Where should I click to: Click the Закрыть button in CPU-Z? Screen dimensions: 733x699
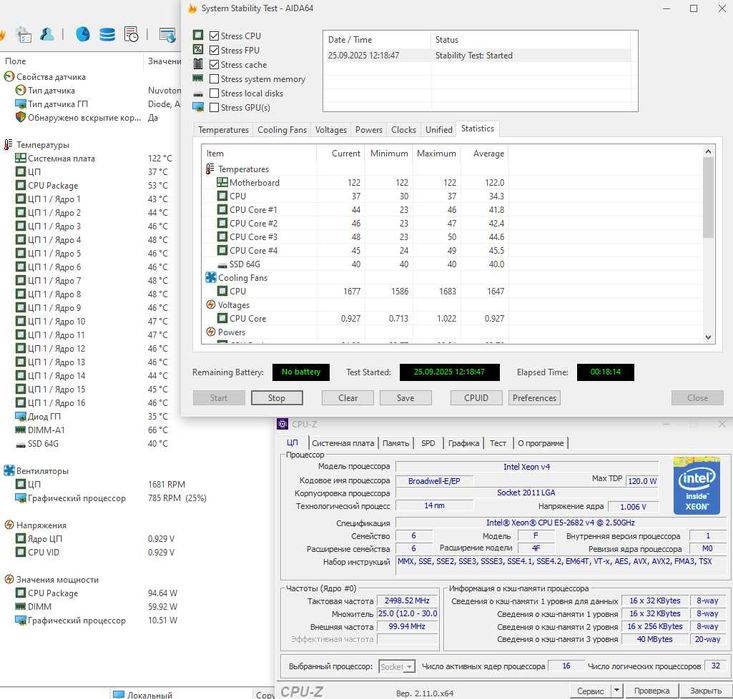(x=705, y=691)
